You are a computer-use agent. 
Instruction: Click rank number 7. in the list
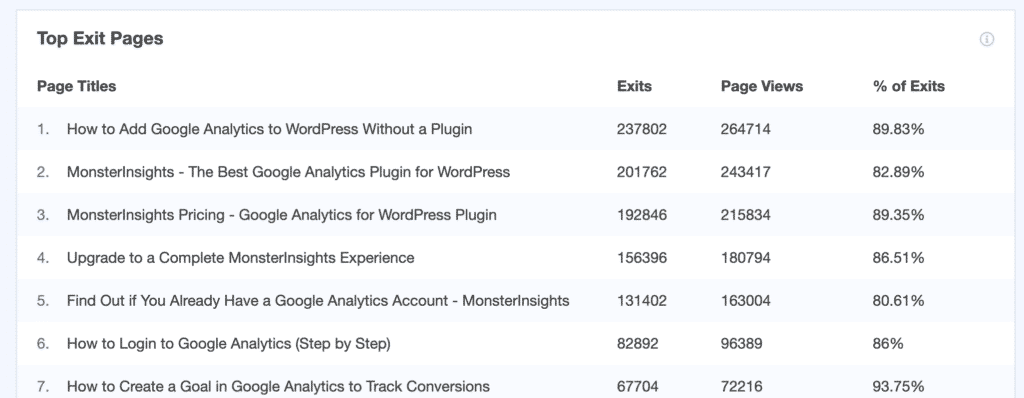43,387
